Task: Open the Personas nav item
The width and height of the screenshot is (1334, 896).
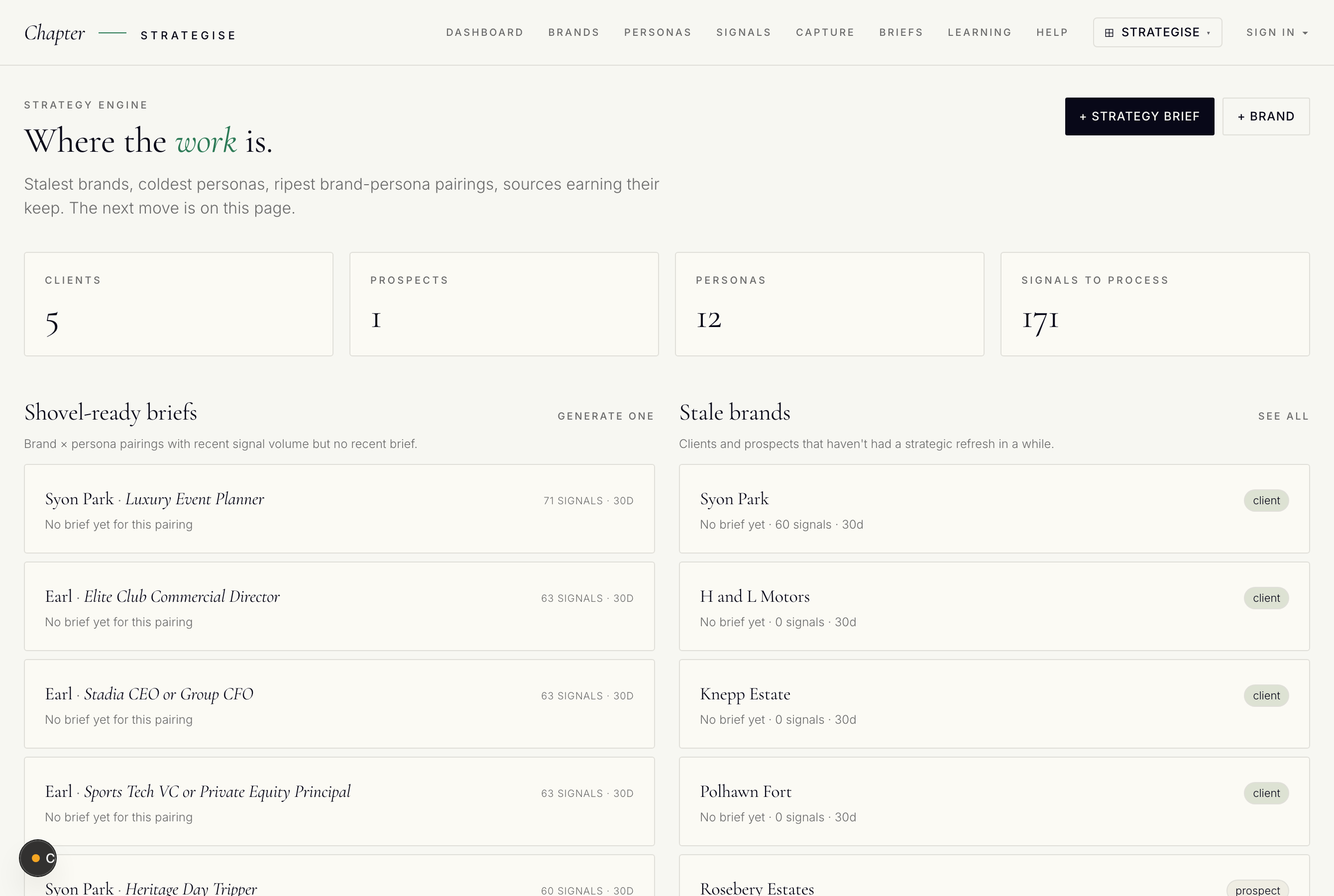Action: (658, 32)
